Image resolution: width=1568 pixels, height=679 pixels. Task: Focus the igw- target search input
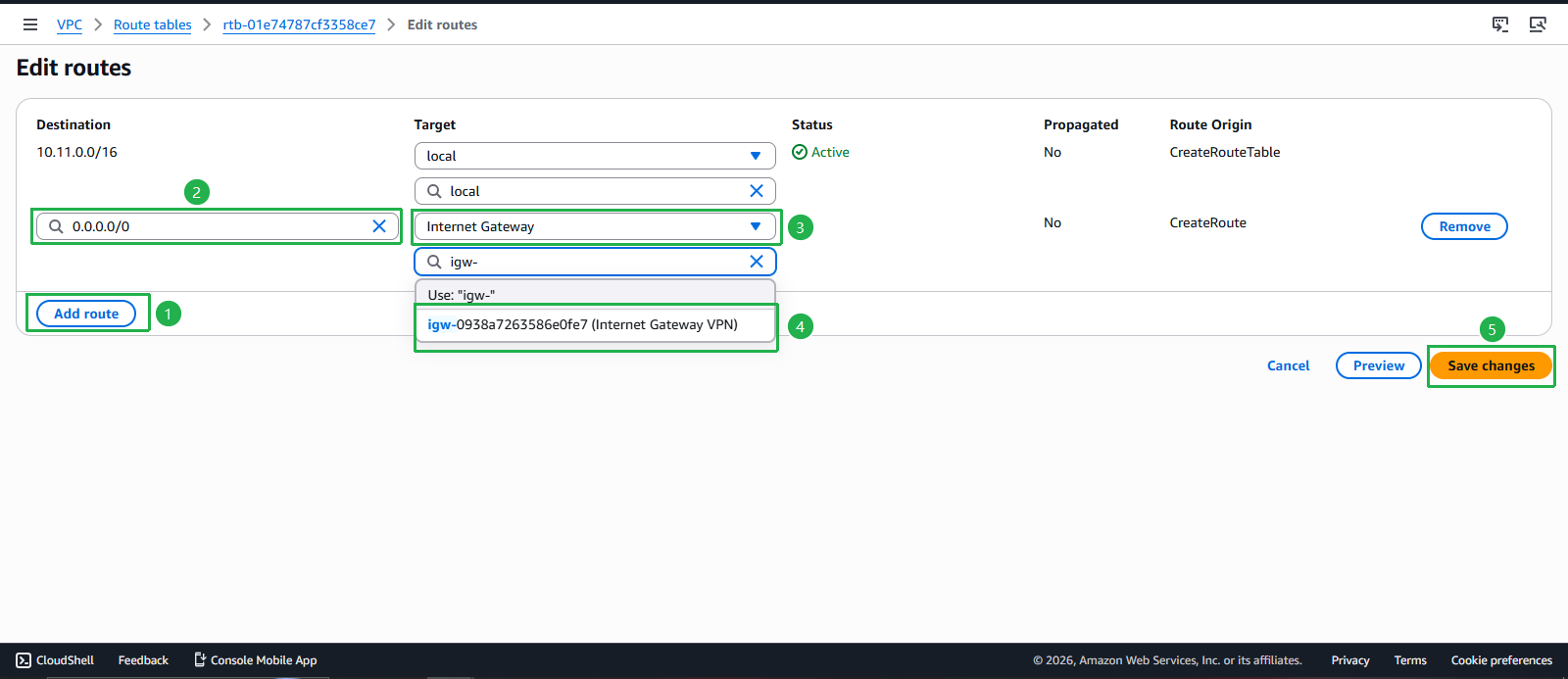[595, 262]
